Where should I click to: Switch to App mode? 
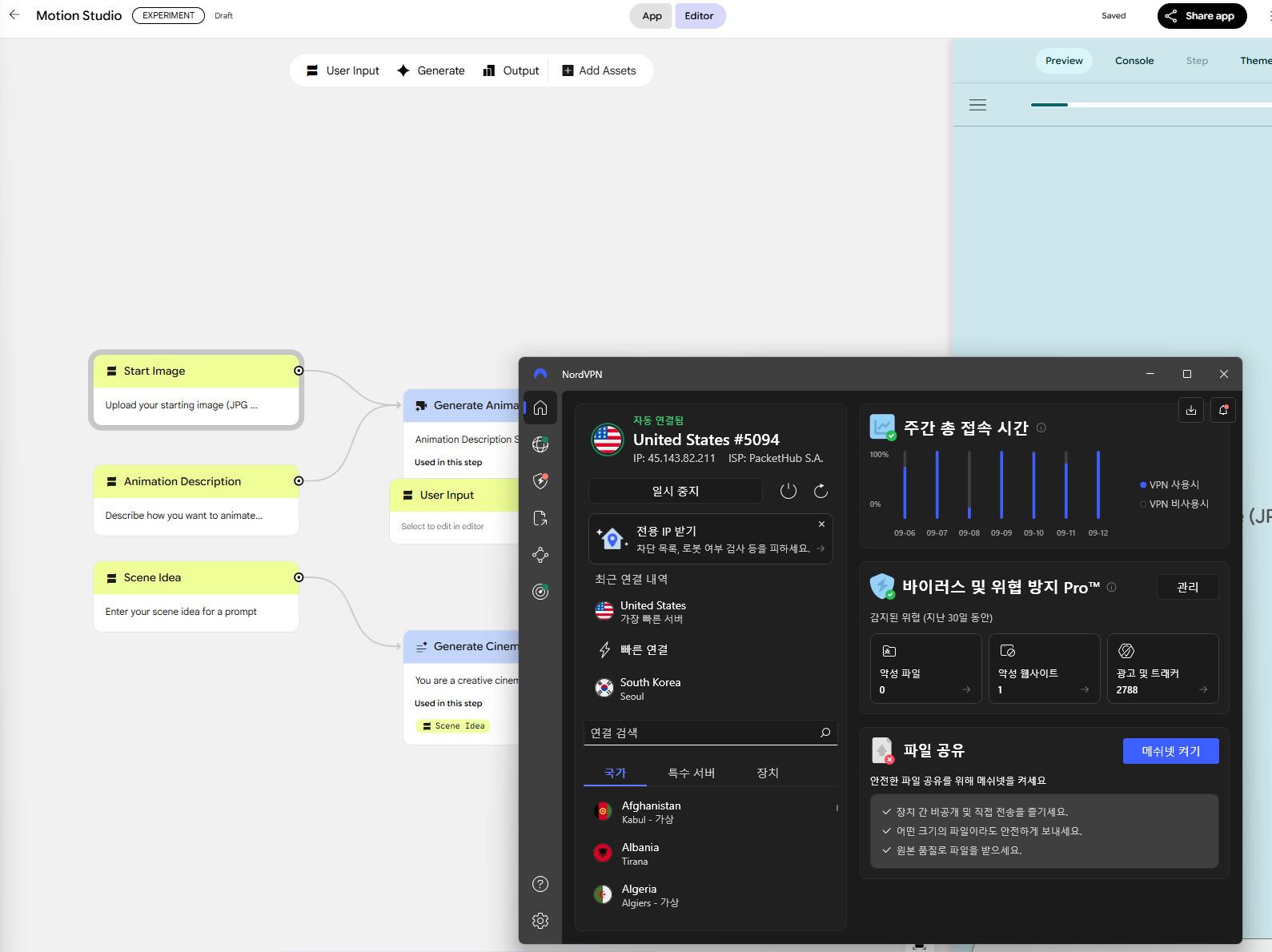click(x=652, y=16)
